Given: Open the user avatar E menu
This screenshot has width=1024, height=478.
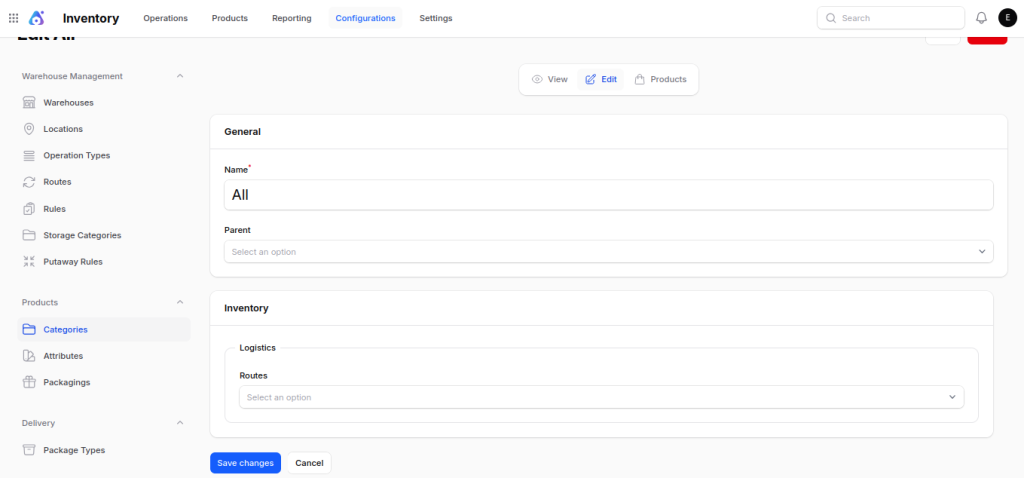Looking at the screenshot, I should pyautogui.click(x=1007, y=18).
